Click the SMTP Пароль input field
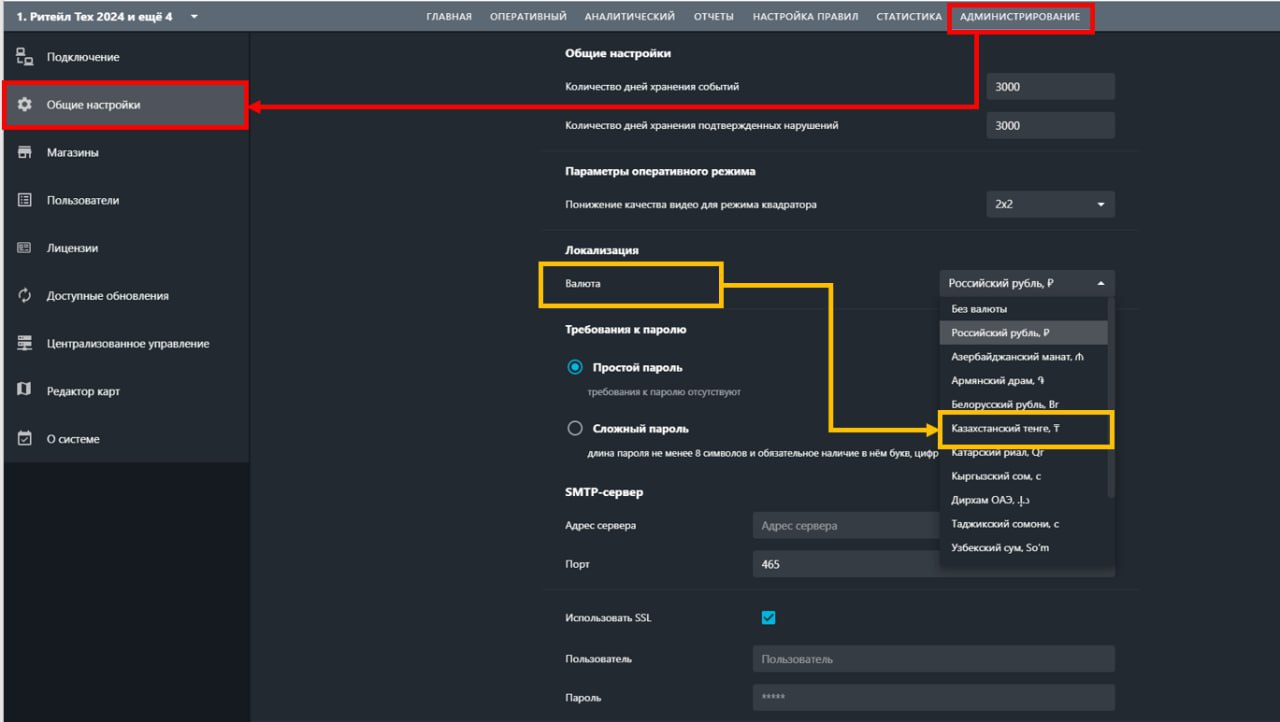Image resolution: width=1280 pixels, height=722 pixels. (934, 697)
